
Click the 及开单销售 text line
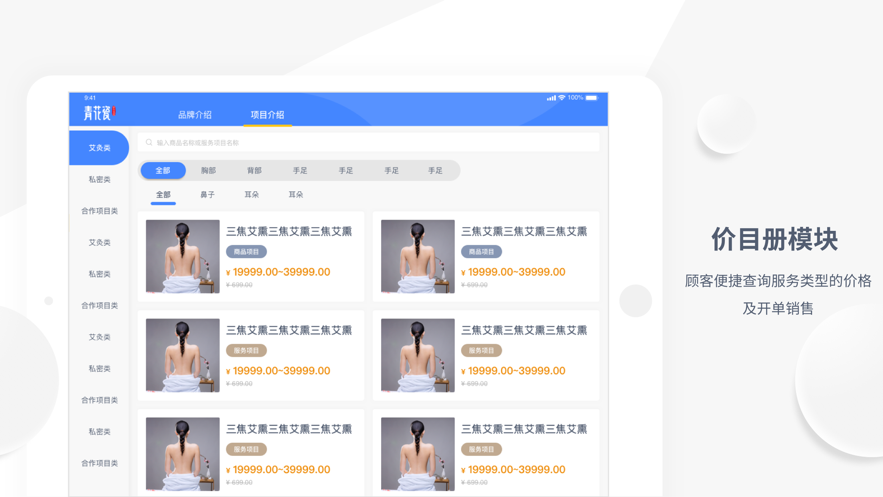coord(778,308)
